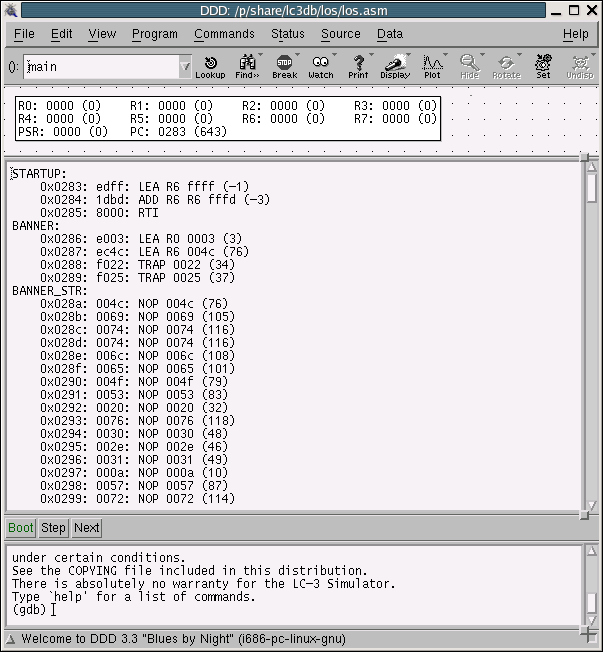
Task: Open the window menu at title bar left
Action: [11, 10]
